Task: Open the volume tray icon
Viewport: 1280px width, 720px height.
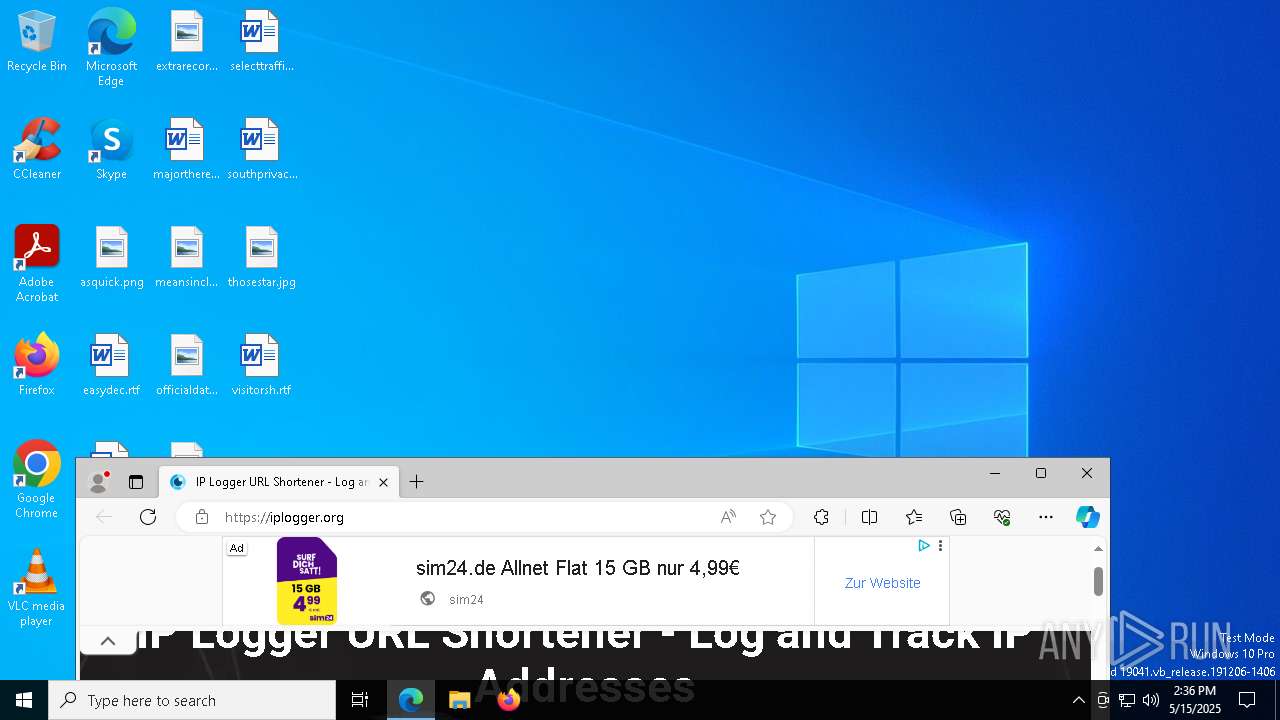Action: pos(1151,700)
